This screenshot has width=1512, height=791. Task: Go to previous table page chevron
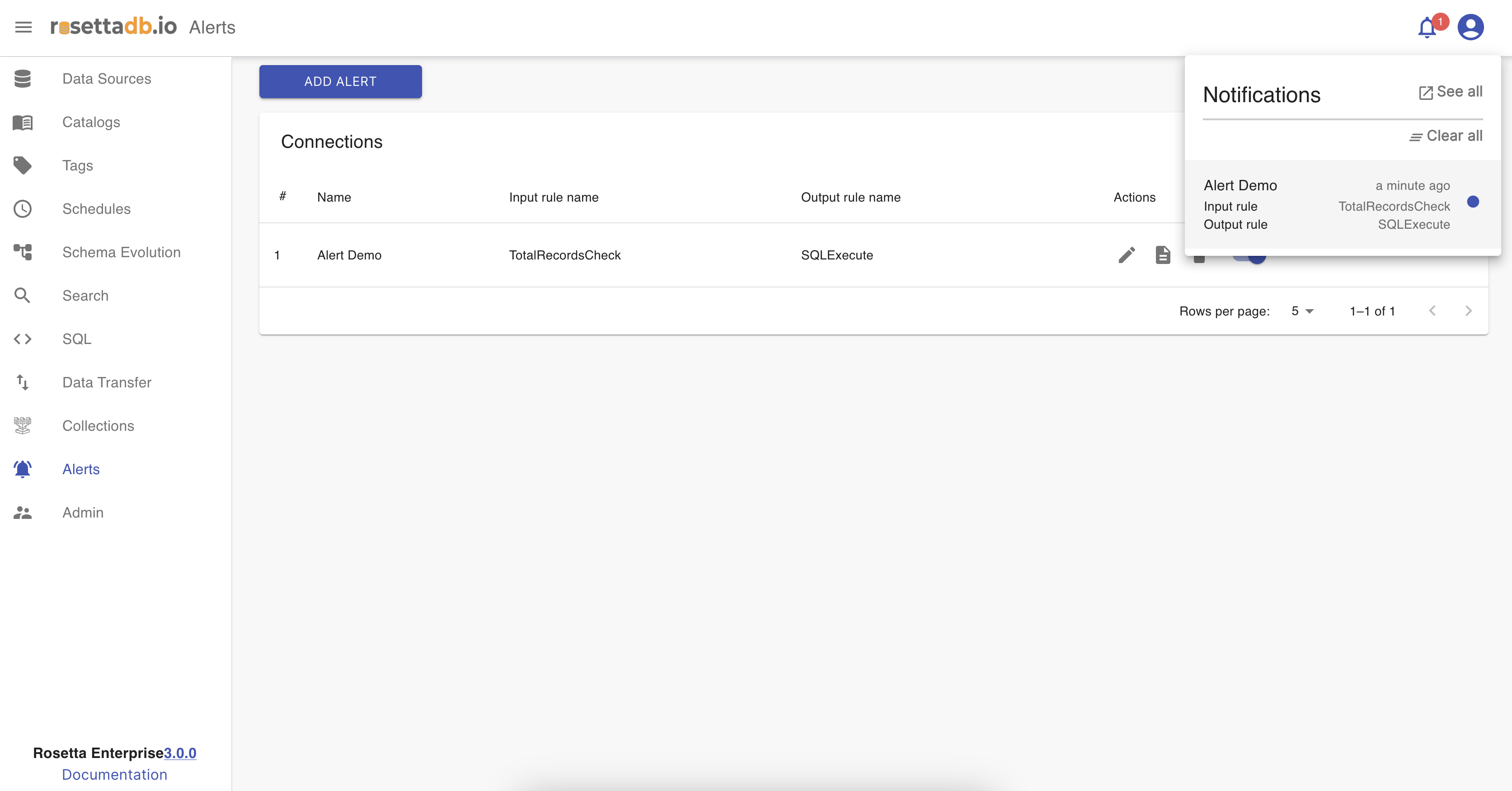[x=1432, y=311]
